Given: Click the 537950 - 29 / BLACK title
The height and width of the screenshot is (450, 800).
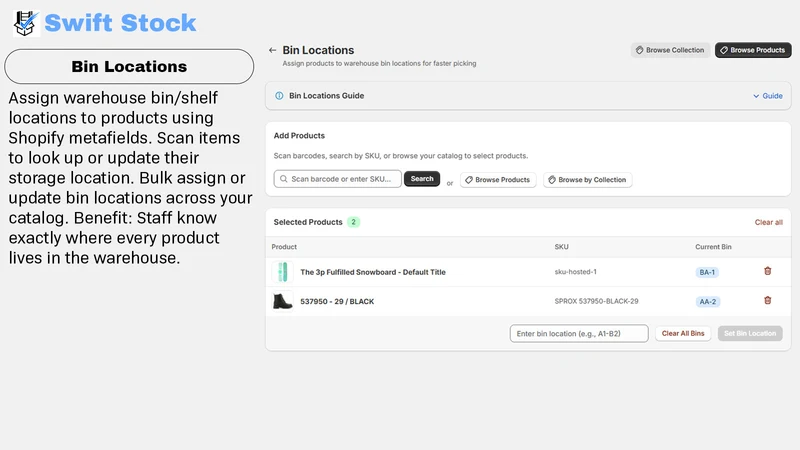Looking at the screenshot, I should [x=337, y=302].
